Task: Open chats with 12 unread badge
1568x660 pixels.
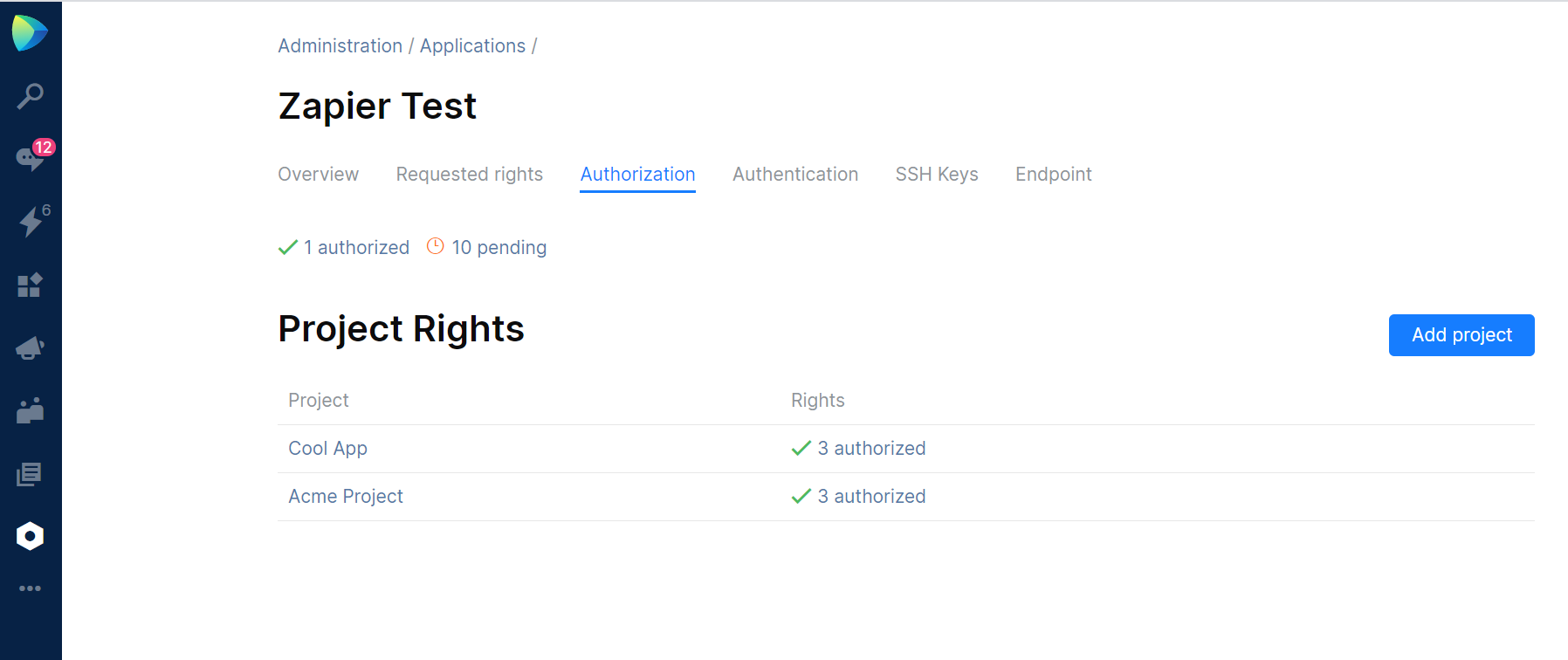Action: coord(30,158)
